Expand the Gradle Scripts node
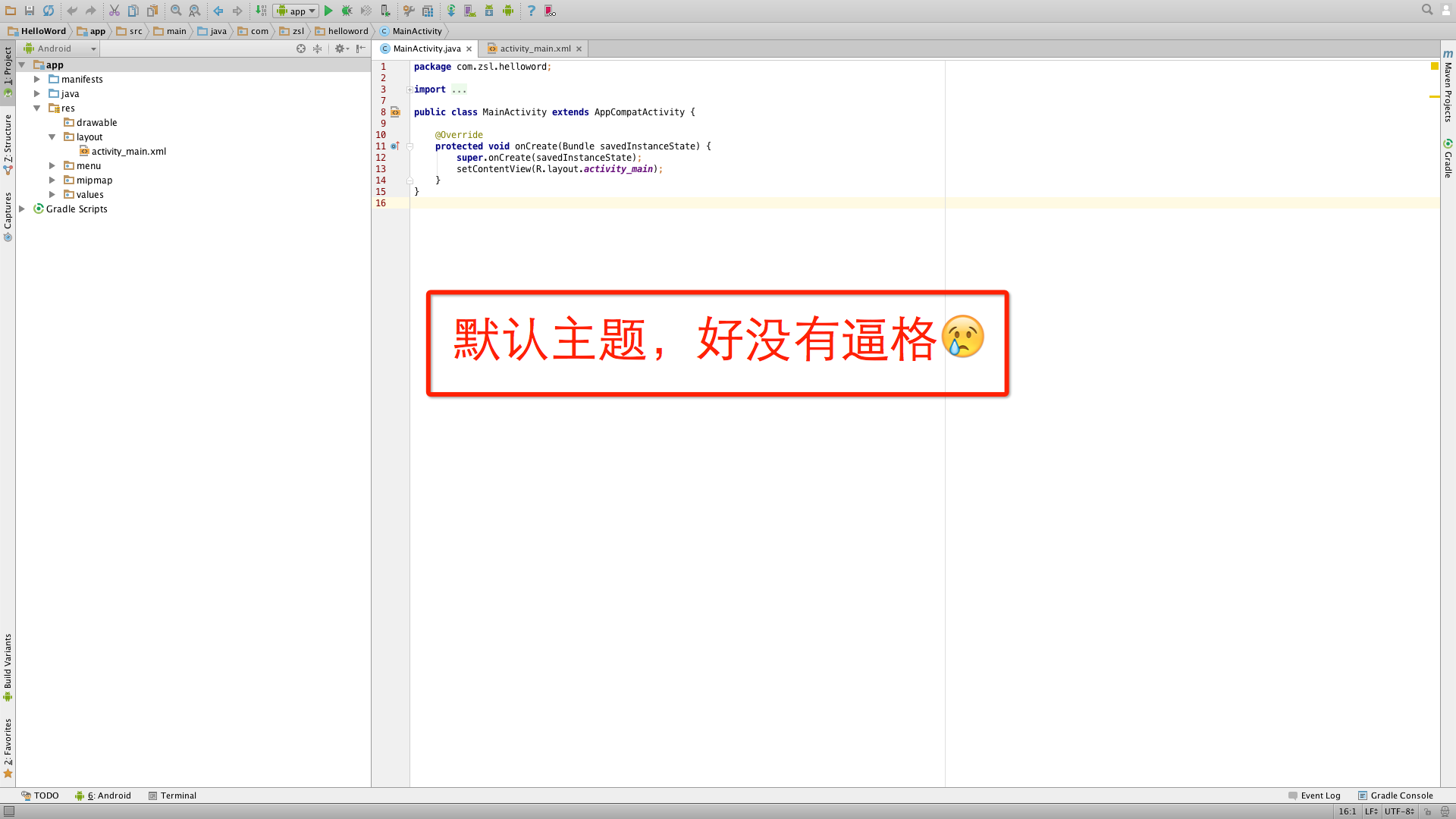This screenshot has height=819, width=1456. pyautogui.click(x=22, y=209)
